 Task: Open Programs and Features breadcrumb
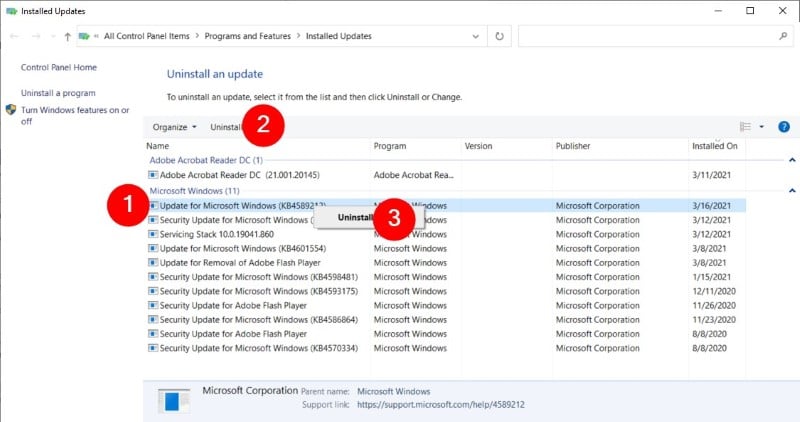coord(247,36)
